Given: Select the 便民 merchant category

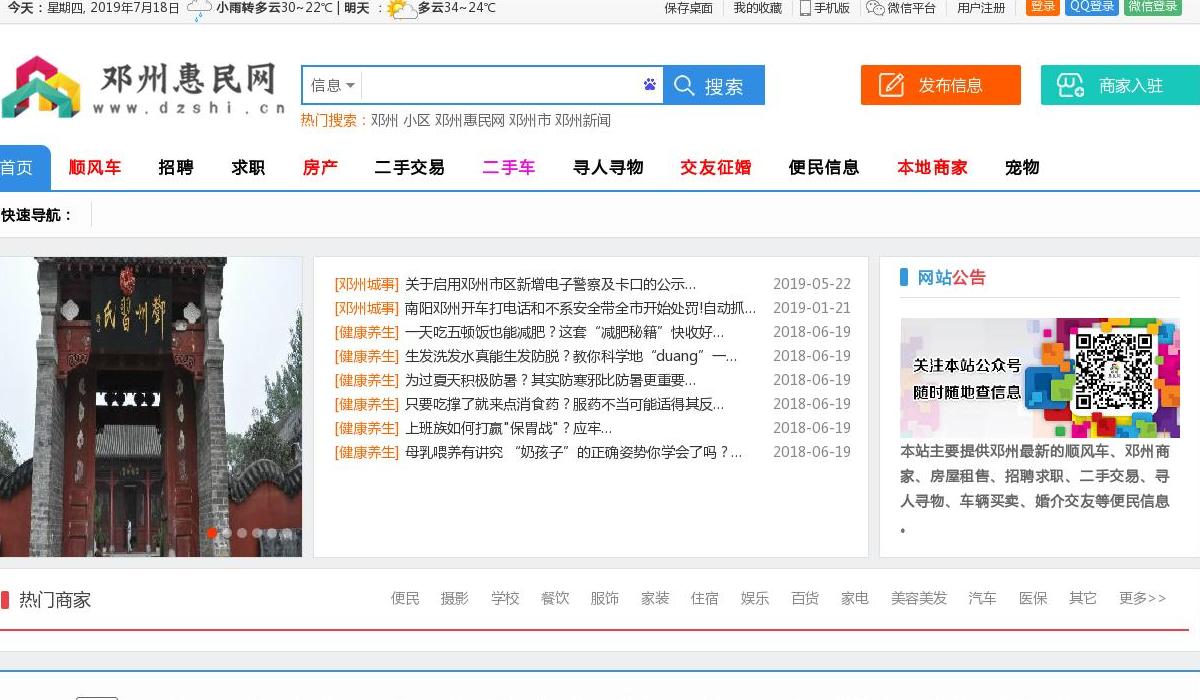Looking at the screenshot, I should click(405, 598).
